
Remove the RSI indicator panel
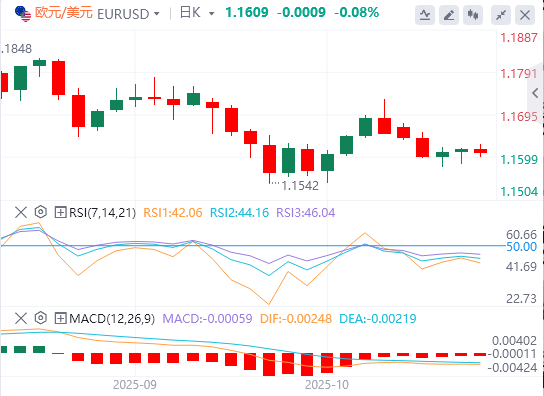pos(21,212)
